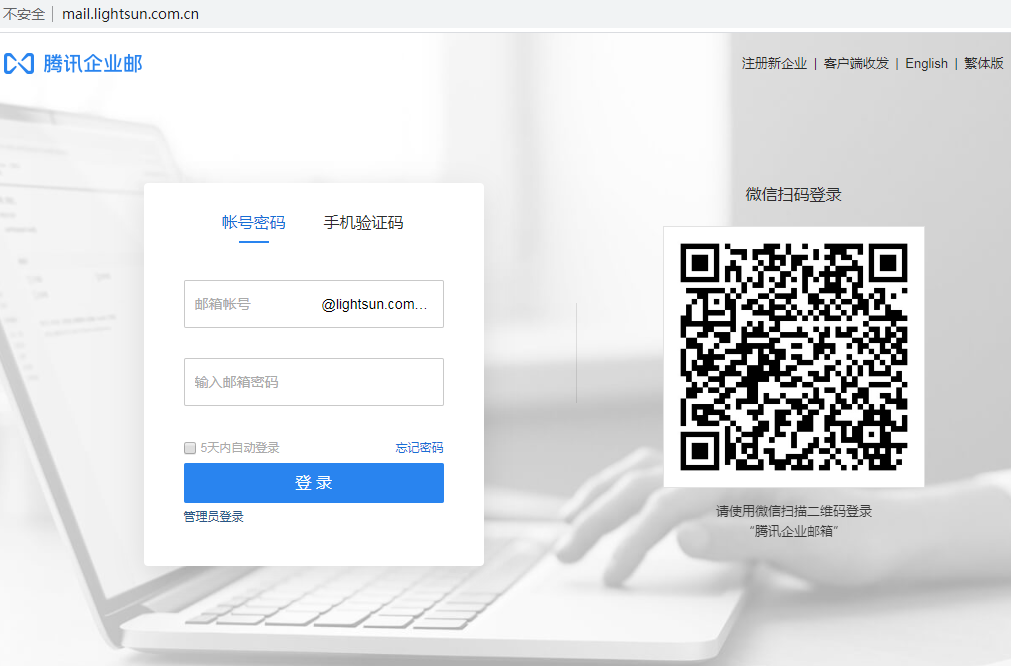Focus the 输入邮箱密码 password field

click(313, 382)
